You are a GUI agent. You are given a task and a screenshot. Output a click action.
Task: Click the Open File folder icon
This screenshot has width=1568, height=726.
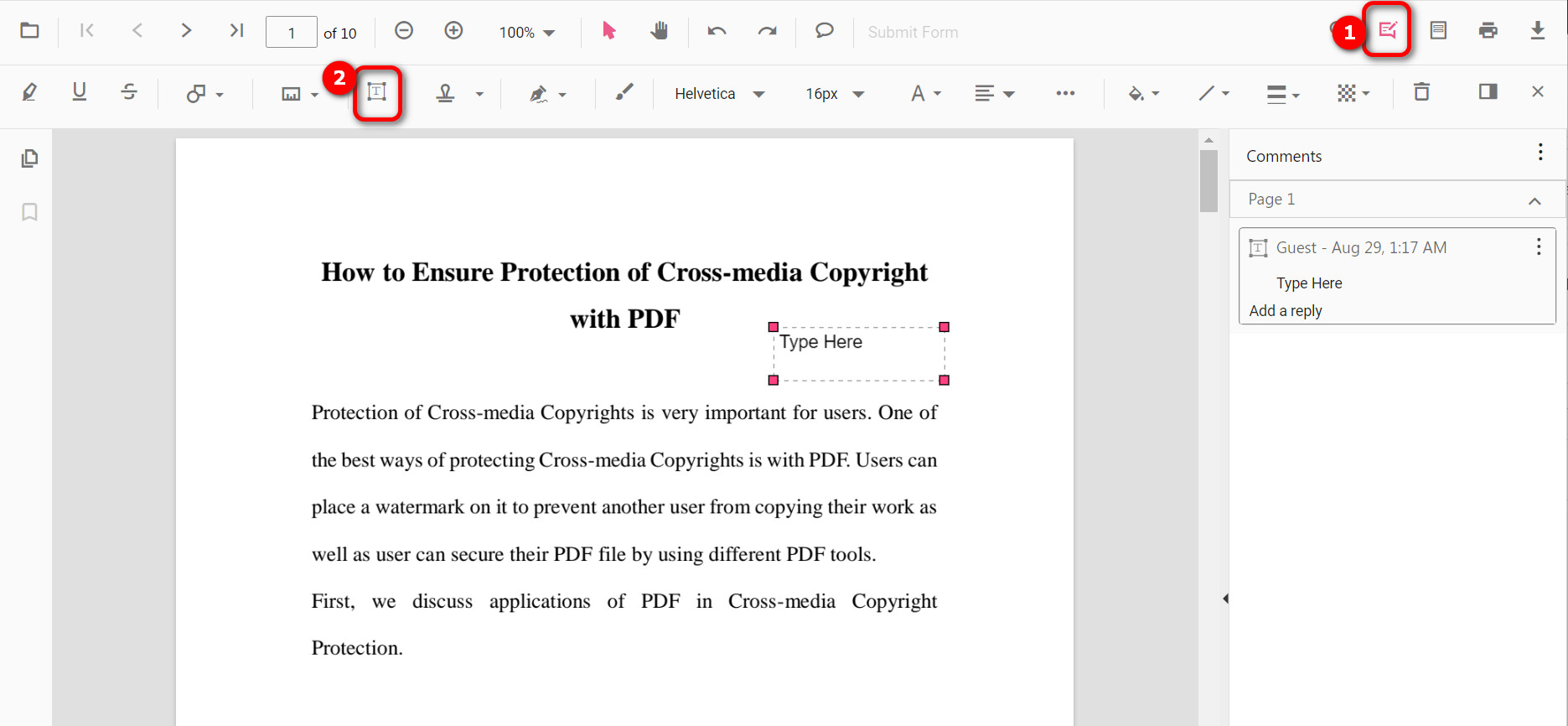29,31
